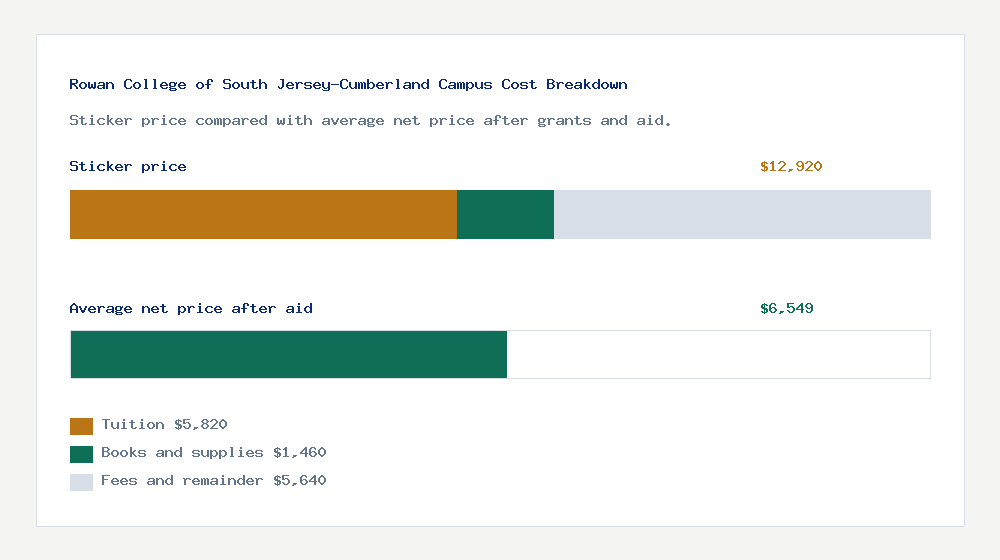Select the green books segment of the sticker price bar
The image size is (1000, 560).
[x=505, y=214]
